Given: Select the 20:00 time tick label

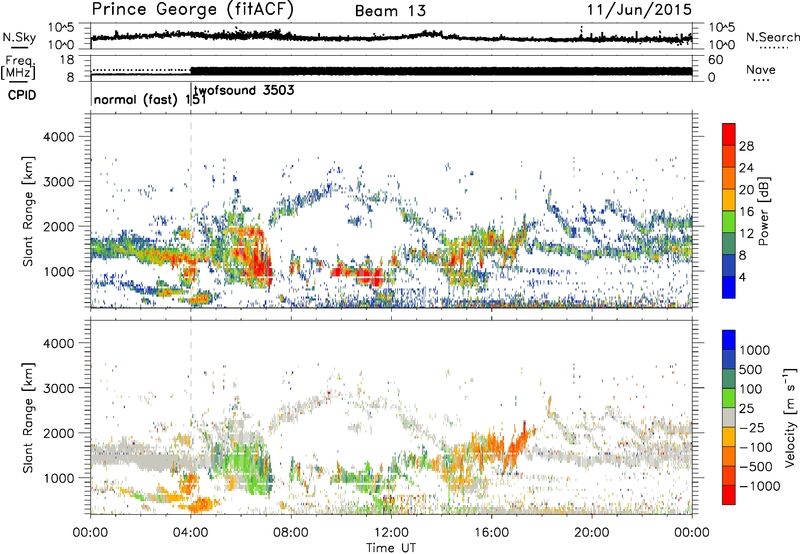Looking at the screenshot, I should click(x=592, y=533).
